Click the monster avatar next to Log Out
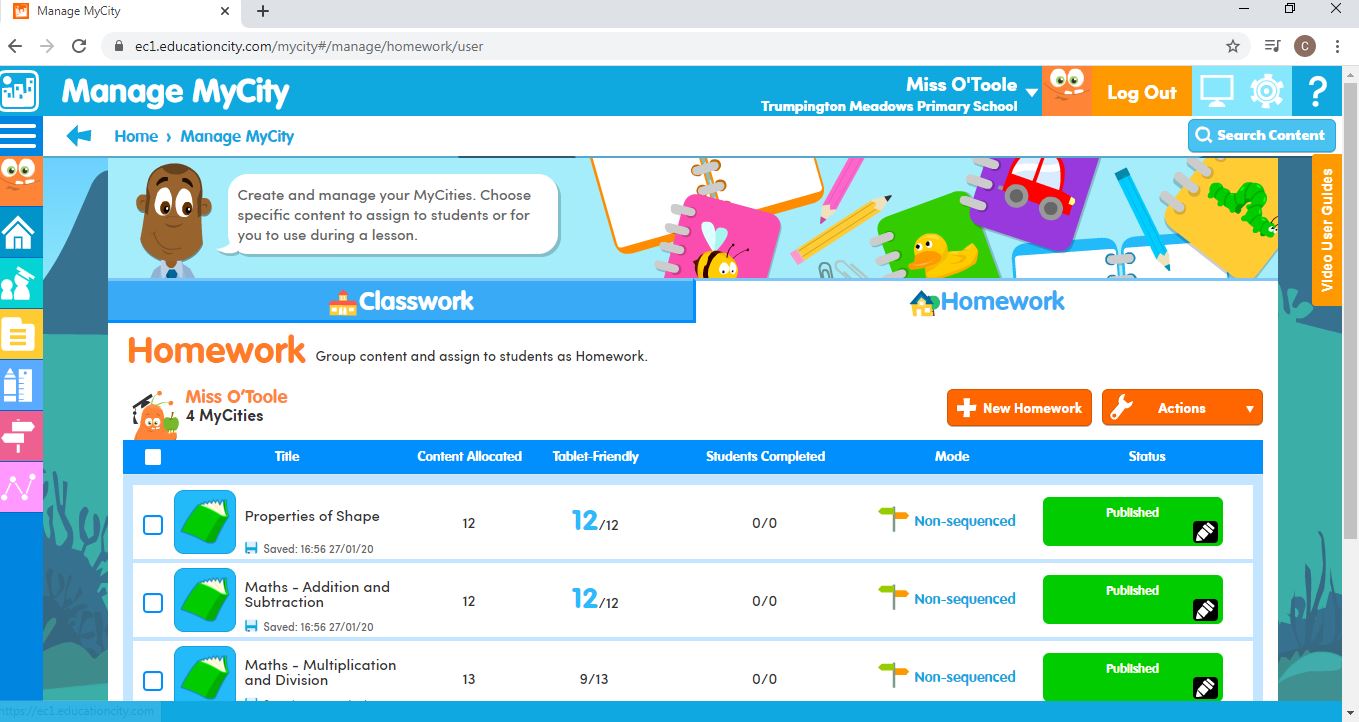The width and height of the screenshot is (1359, 722). [1066, 92]
